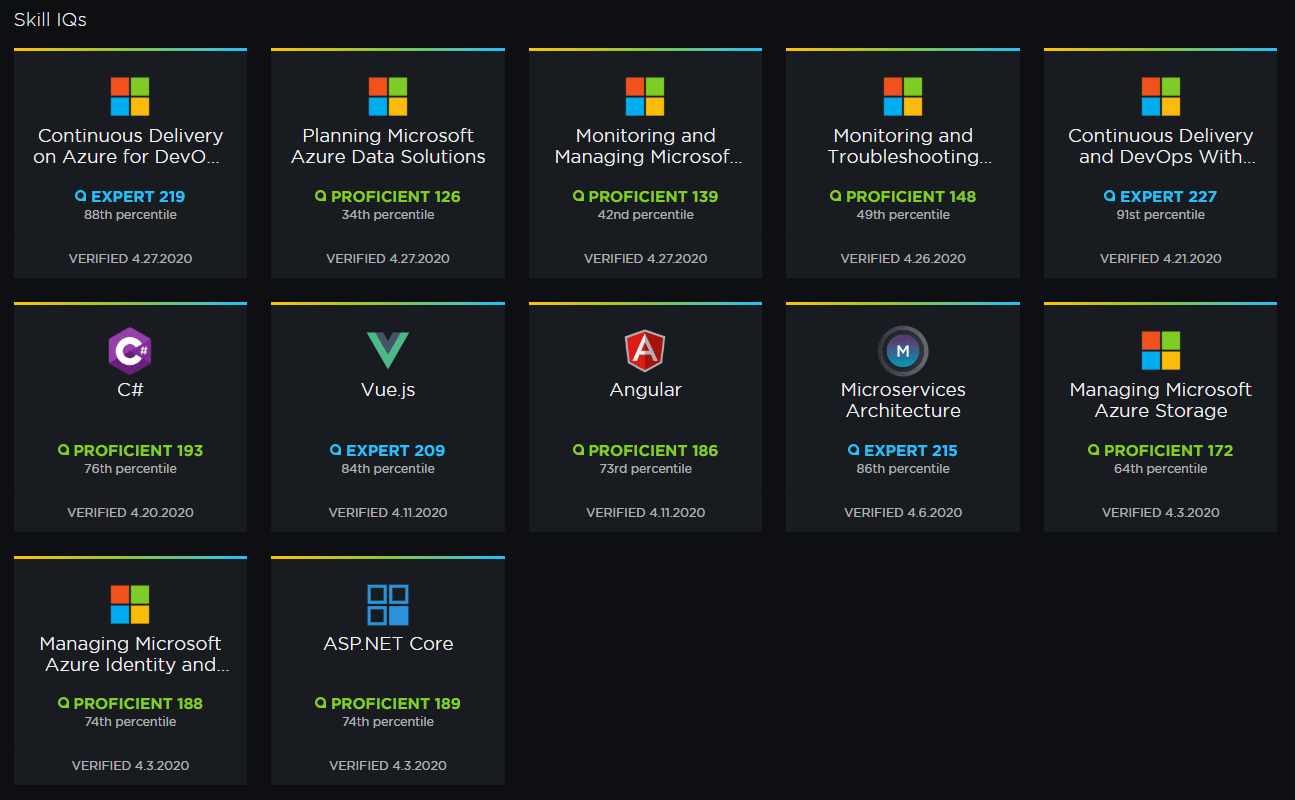Click Microsoft logo above Planning Microsoft Azure Data Solutions
This screenshot has width=1295, height=800.
point(388,97)
